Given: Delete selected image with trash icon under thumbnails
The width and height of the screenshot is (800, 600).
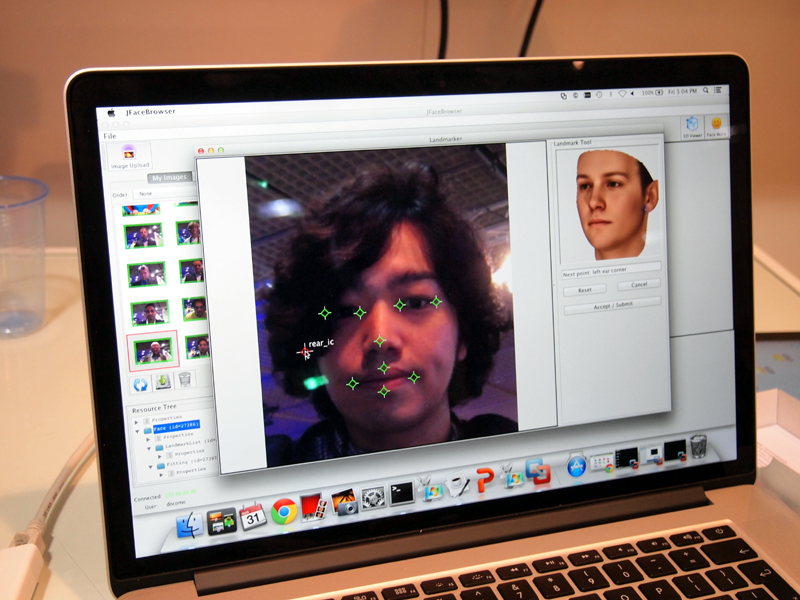Looking at the screenshot, I should click(x=185, y=380).
